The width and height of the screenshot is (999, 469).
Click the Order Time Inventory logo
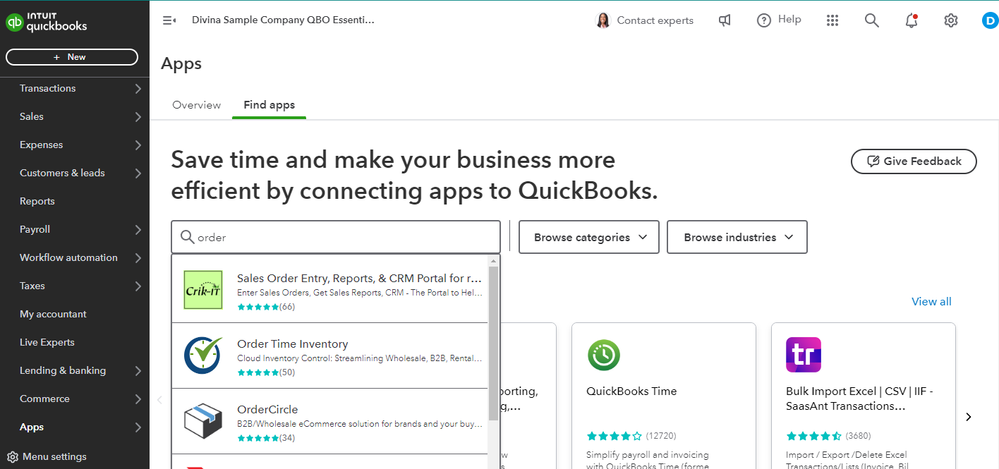[203, 355]
